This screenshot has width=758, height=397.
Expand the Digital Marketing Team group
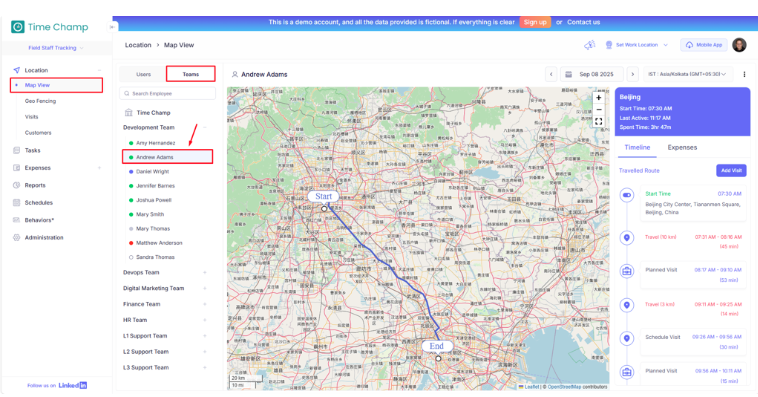(x=204, y=288)
